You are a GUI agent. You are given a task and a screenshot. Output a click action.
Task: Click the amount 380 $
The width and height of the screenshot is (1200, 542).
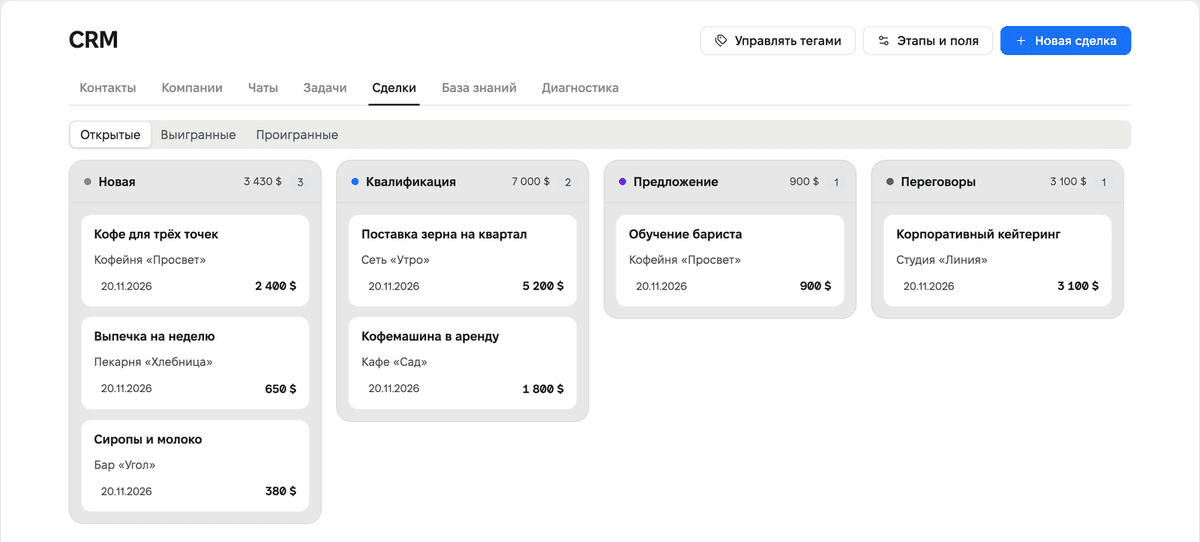(280, 492)
